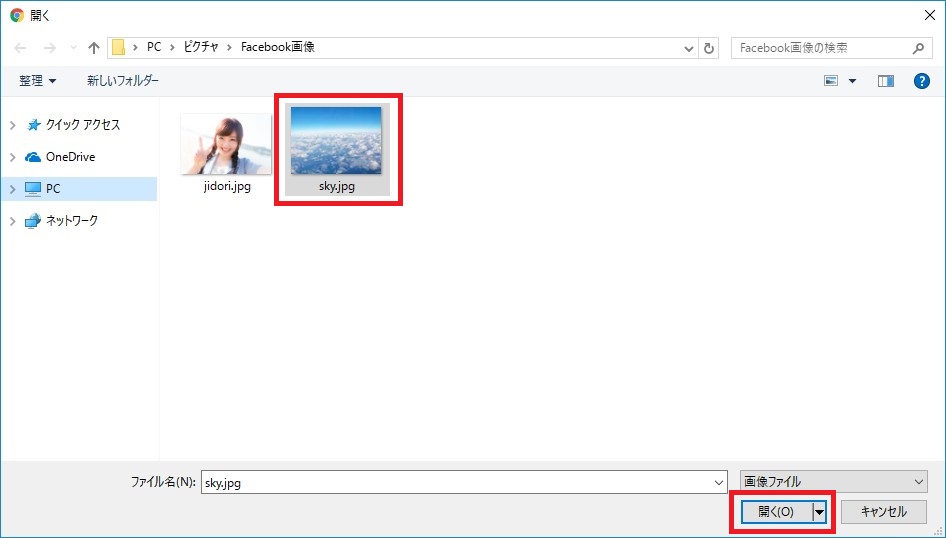Select OneDrive in the navigation pane

(70, 157)
